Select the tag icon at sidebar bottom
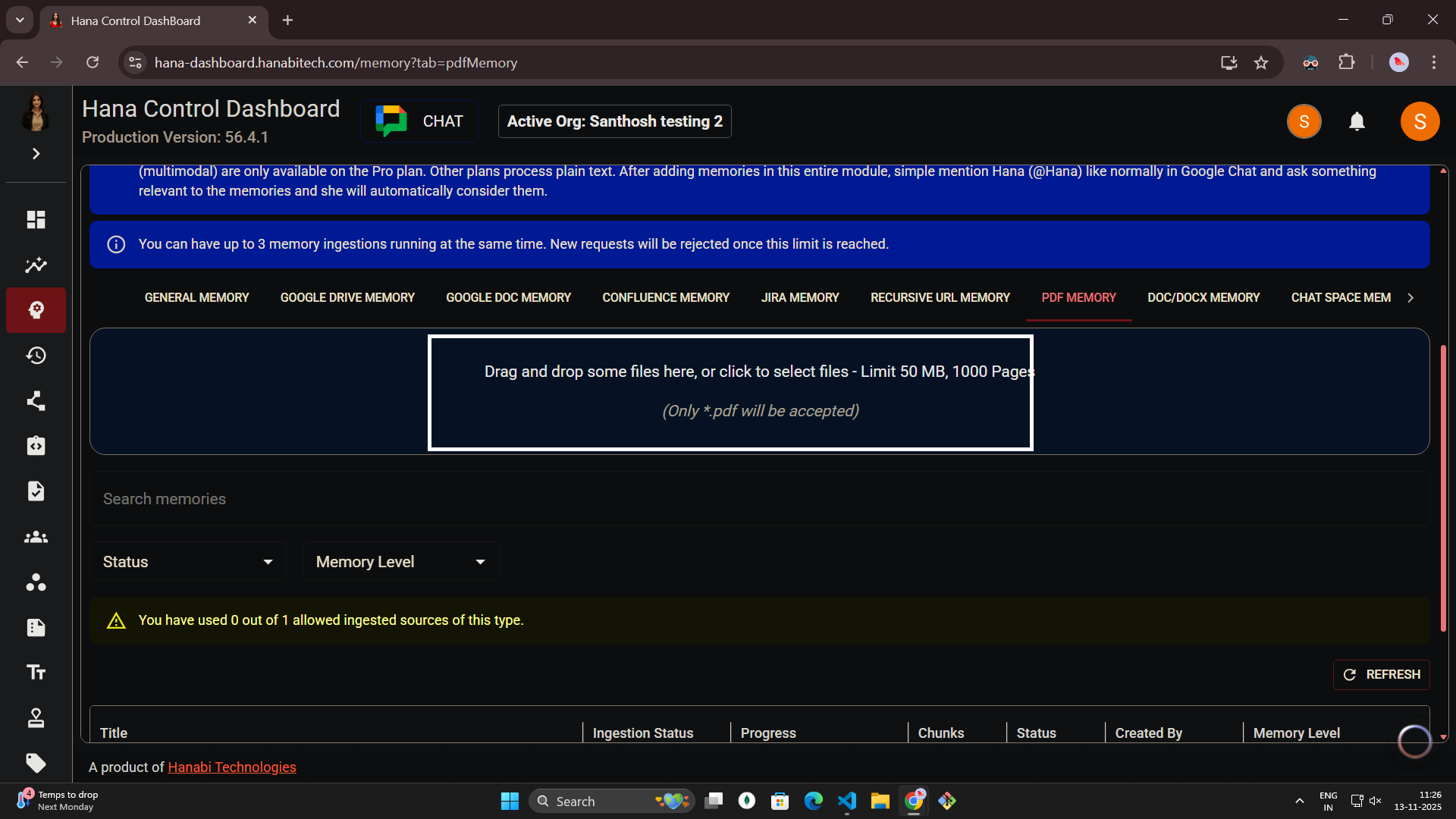Screen dimensions: 1456x819 coord(36,764)
